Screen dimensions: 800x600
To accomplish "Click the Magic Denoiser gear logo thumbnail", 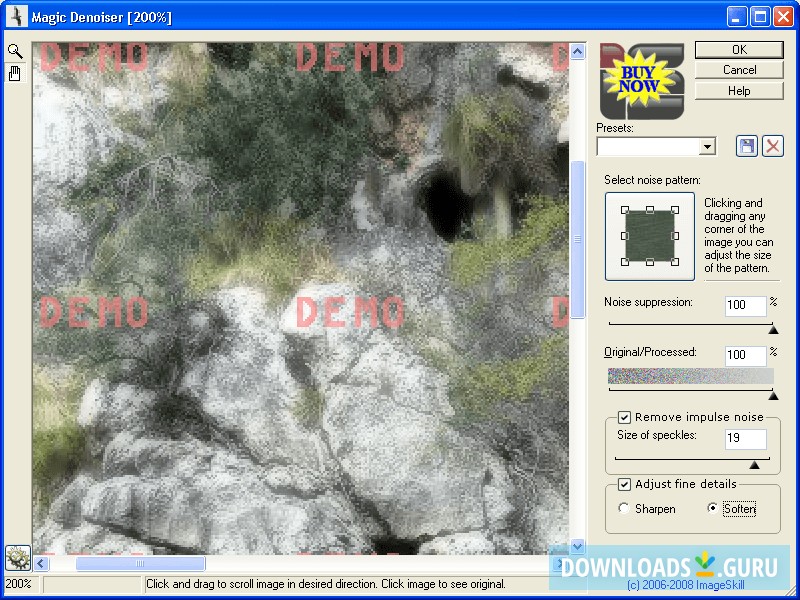I will click(17, 558).
